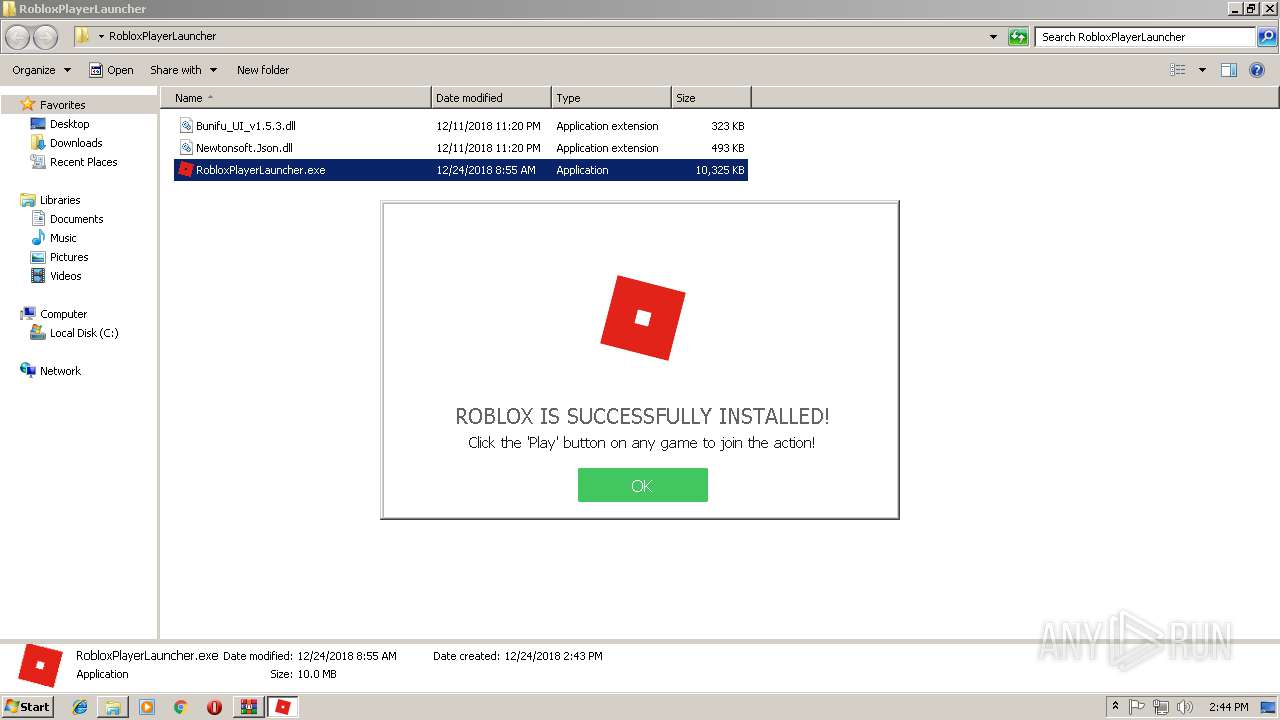Open Libraries in the navigation pane
Screen dimensions: 1280x720
click(60, 200)
